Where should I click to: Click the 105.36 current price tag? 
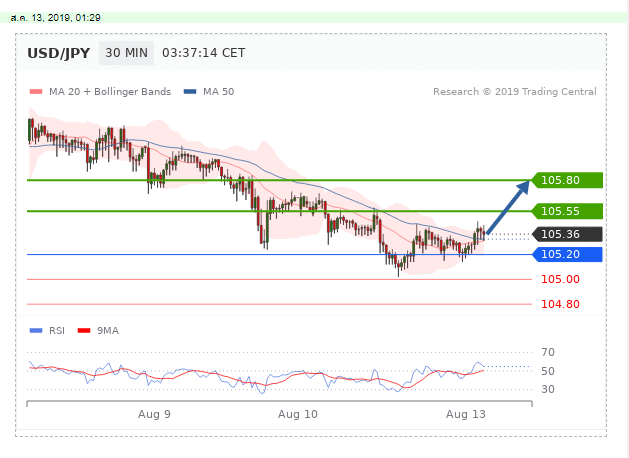coord(567,234)
